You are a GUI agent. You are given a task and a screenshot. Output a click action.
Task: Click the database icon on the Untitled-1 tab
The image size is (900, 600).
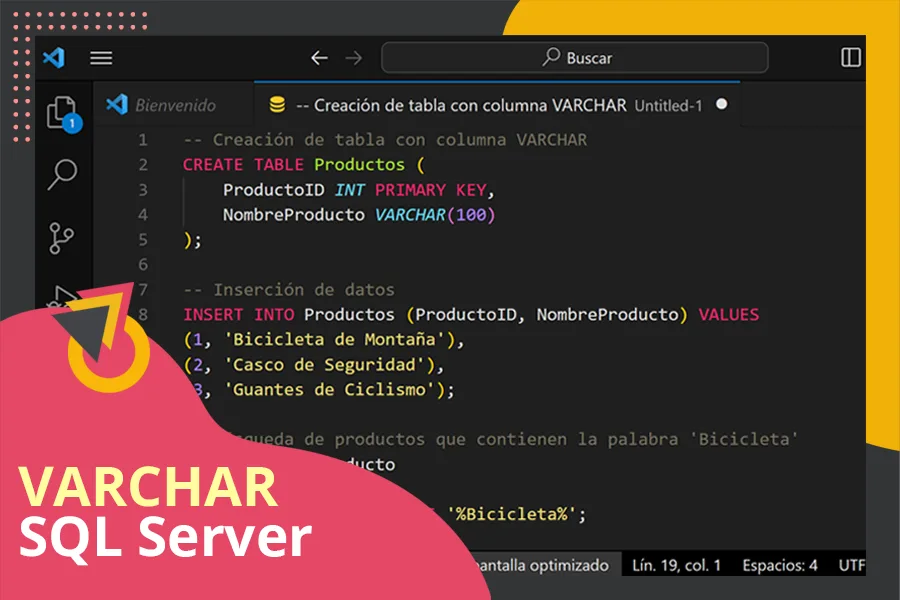[277, 105]
